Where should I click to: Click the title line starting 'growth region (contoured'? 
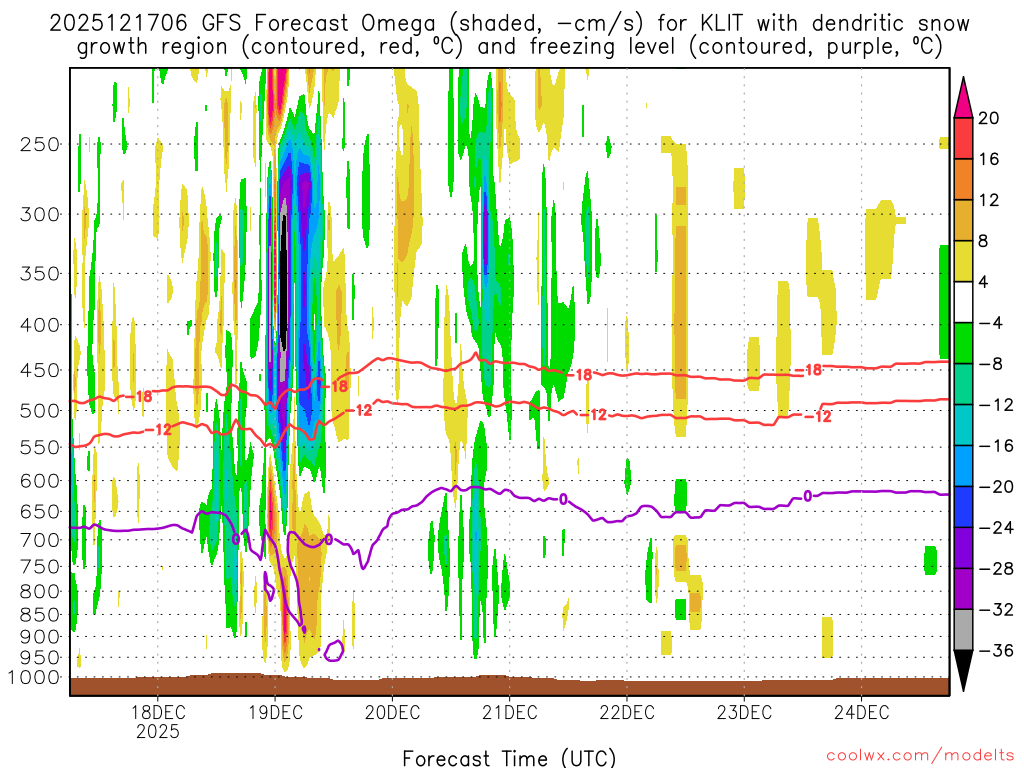pyautogui.click(x=509, y=47)
